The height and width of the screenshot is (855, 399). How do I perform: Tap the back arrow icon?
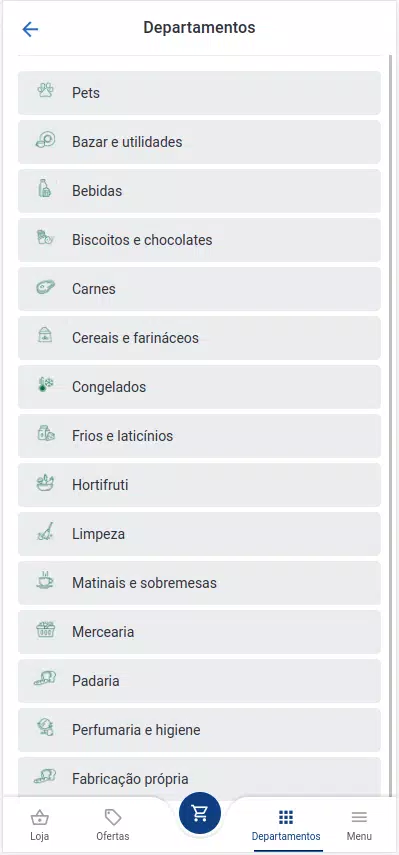pyautogui.click(x=30, y=29)
